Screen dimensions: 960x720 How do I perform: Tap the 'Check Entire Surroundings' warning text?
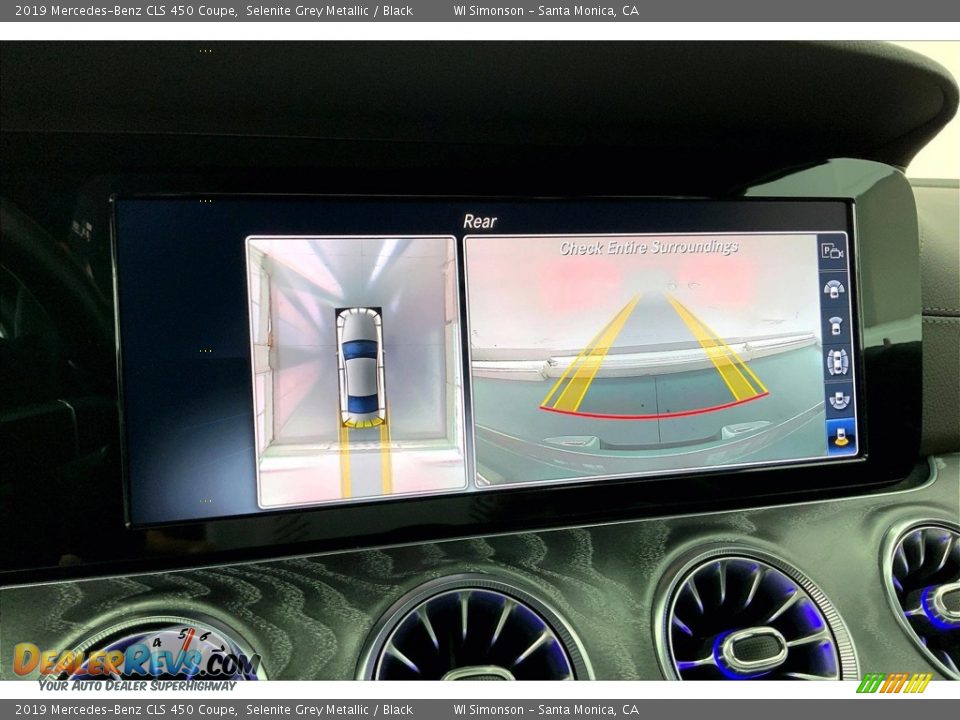649,247
